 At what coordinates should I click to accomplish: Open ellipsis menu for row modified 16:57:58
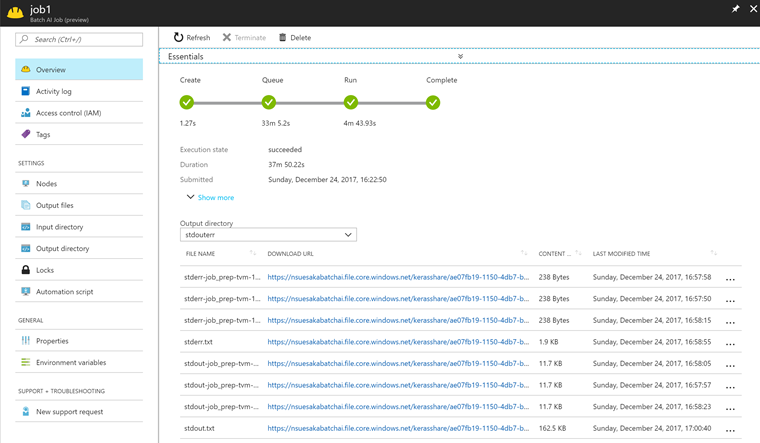pyautogui.click(x=730, y=279)
